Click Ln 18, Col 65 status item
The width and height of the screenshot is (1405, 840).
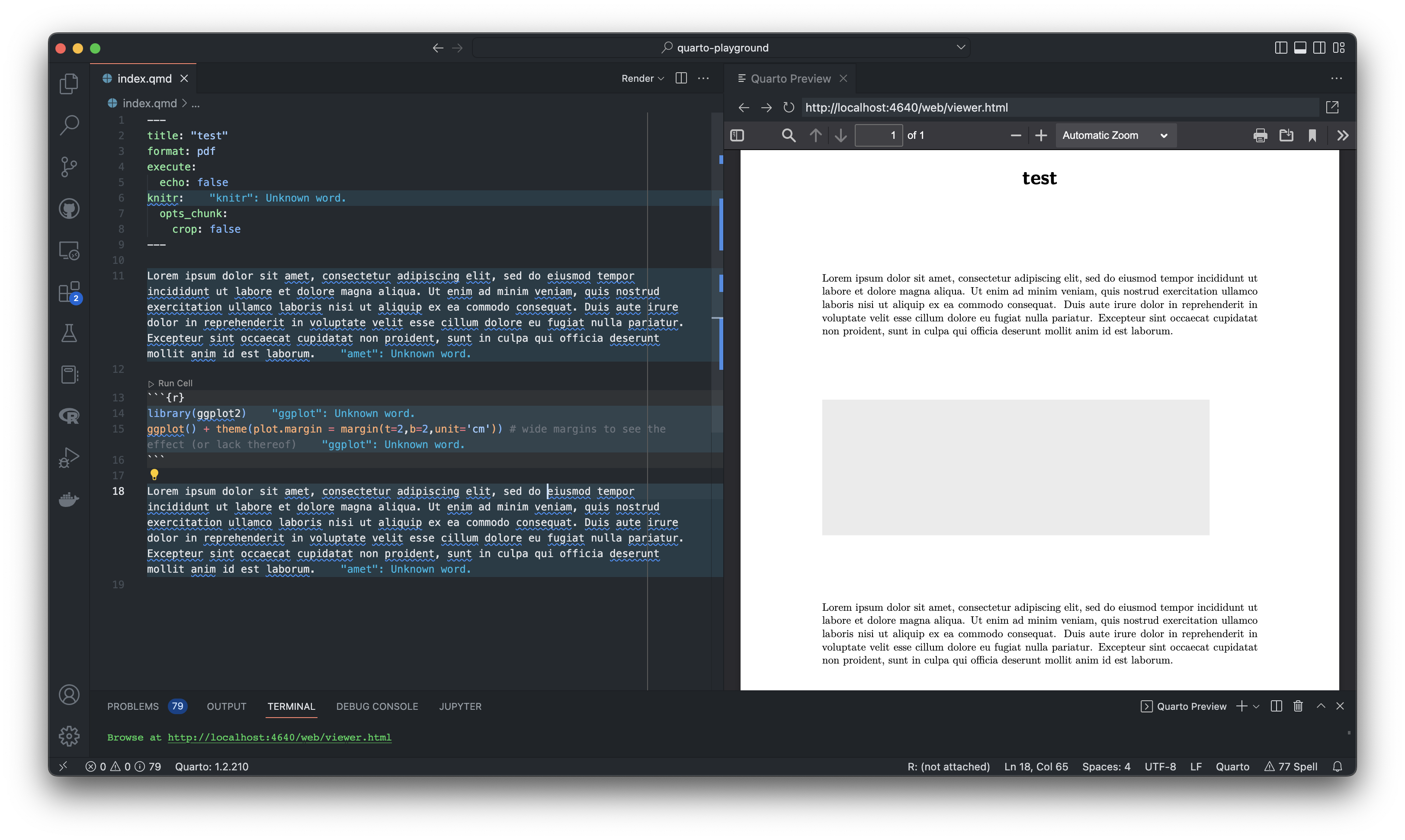pyautogui.click(x=1036, y=766)
